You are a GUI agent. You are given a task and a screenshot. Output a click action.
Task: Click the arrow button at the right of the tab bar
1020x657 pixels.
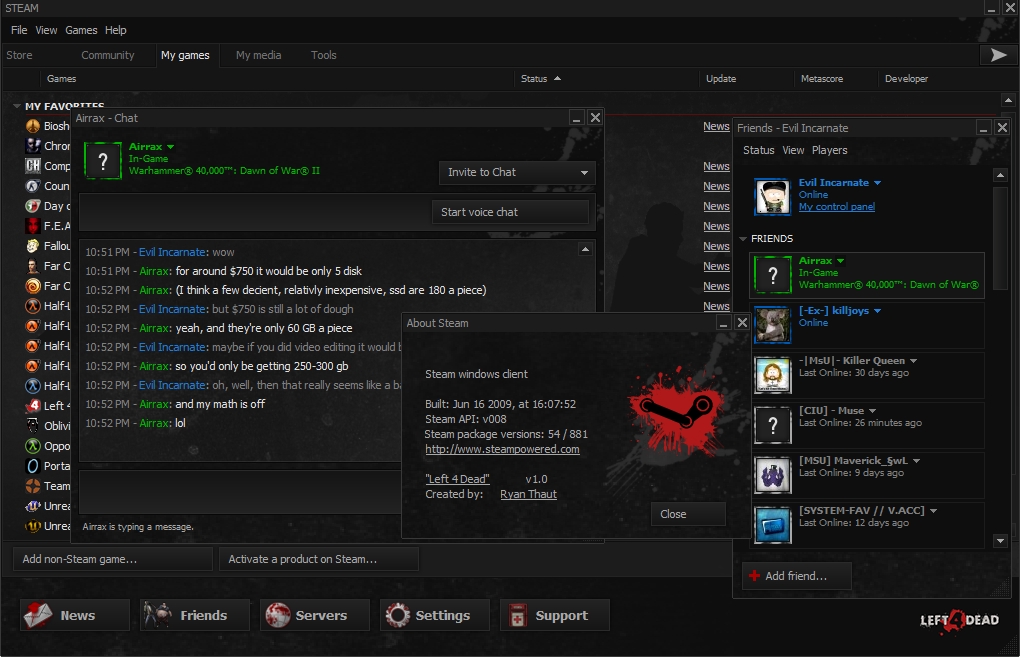coord(998,55)
